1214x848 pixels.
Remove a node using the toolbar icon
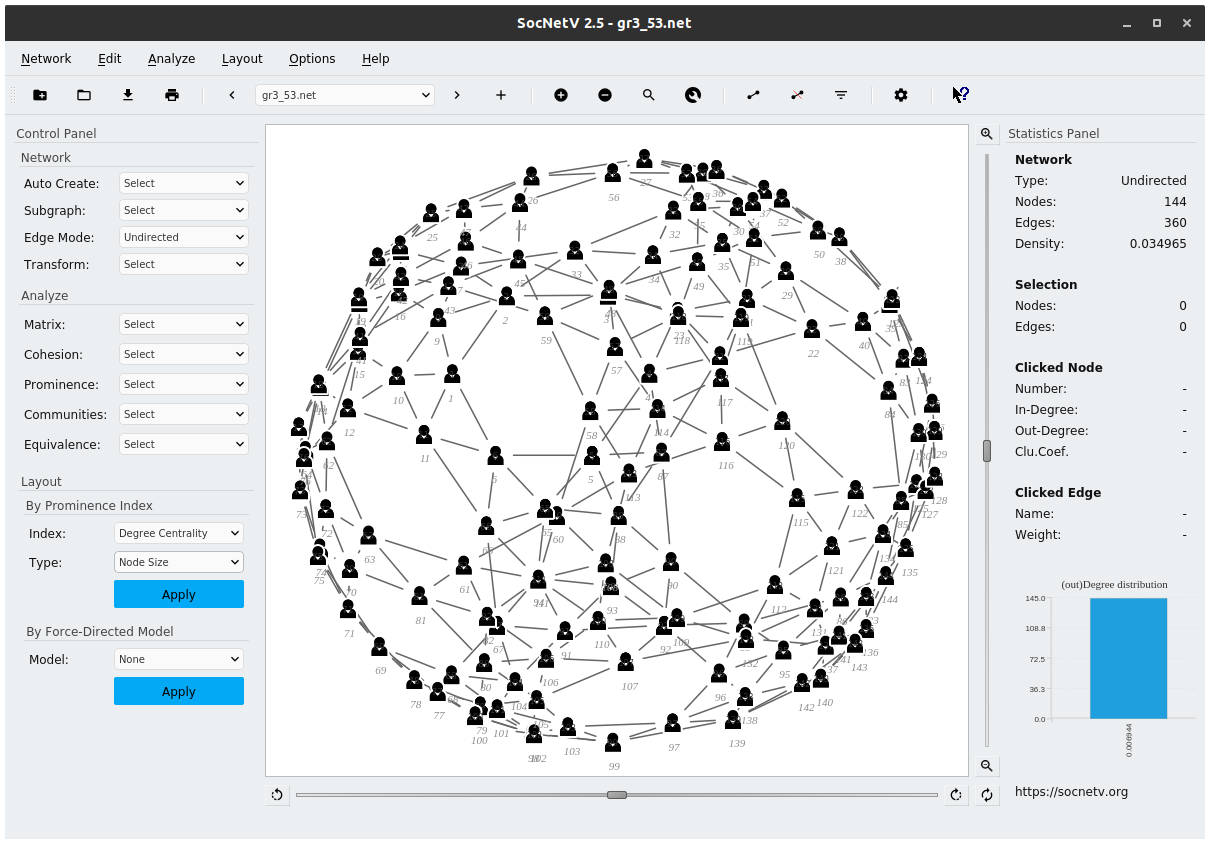tap(605, 95)
